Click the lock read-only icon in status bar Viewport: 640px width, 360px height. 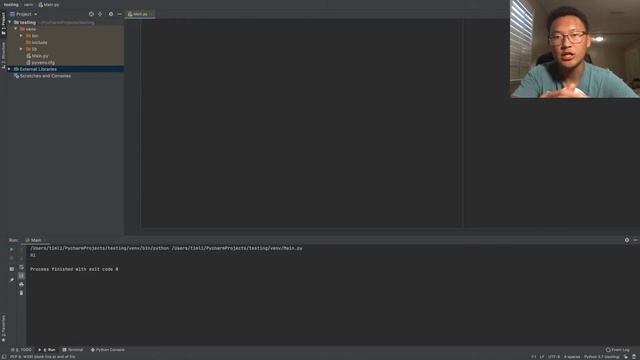[x=626, y=357]
